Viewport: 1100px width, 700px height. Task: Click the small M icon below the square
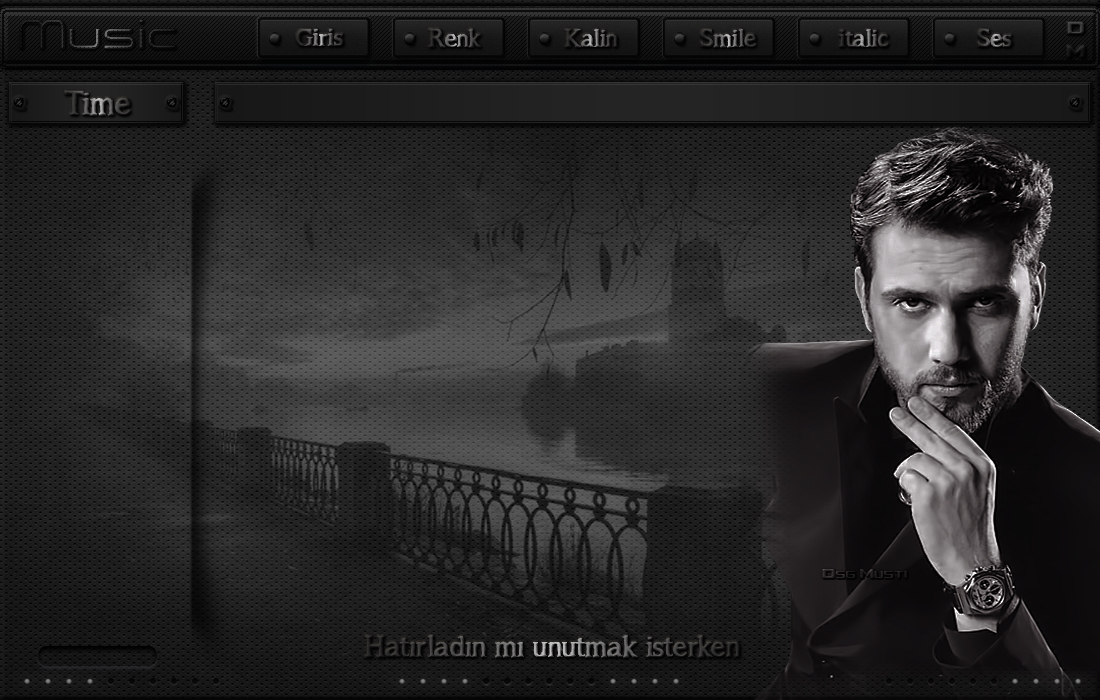1075,51
